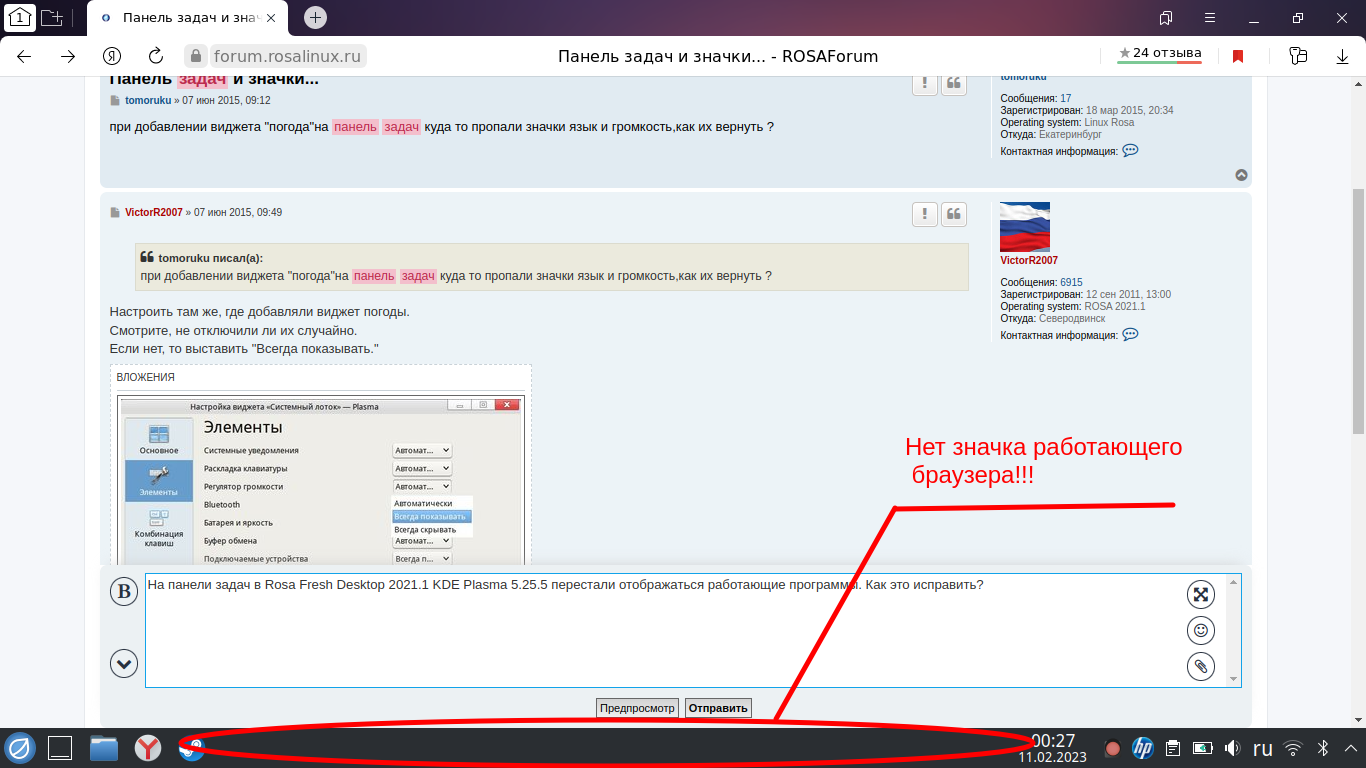Launch the file manager from the panel

tap(104, 748)
